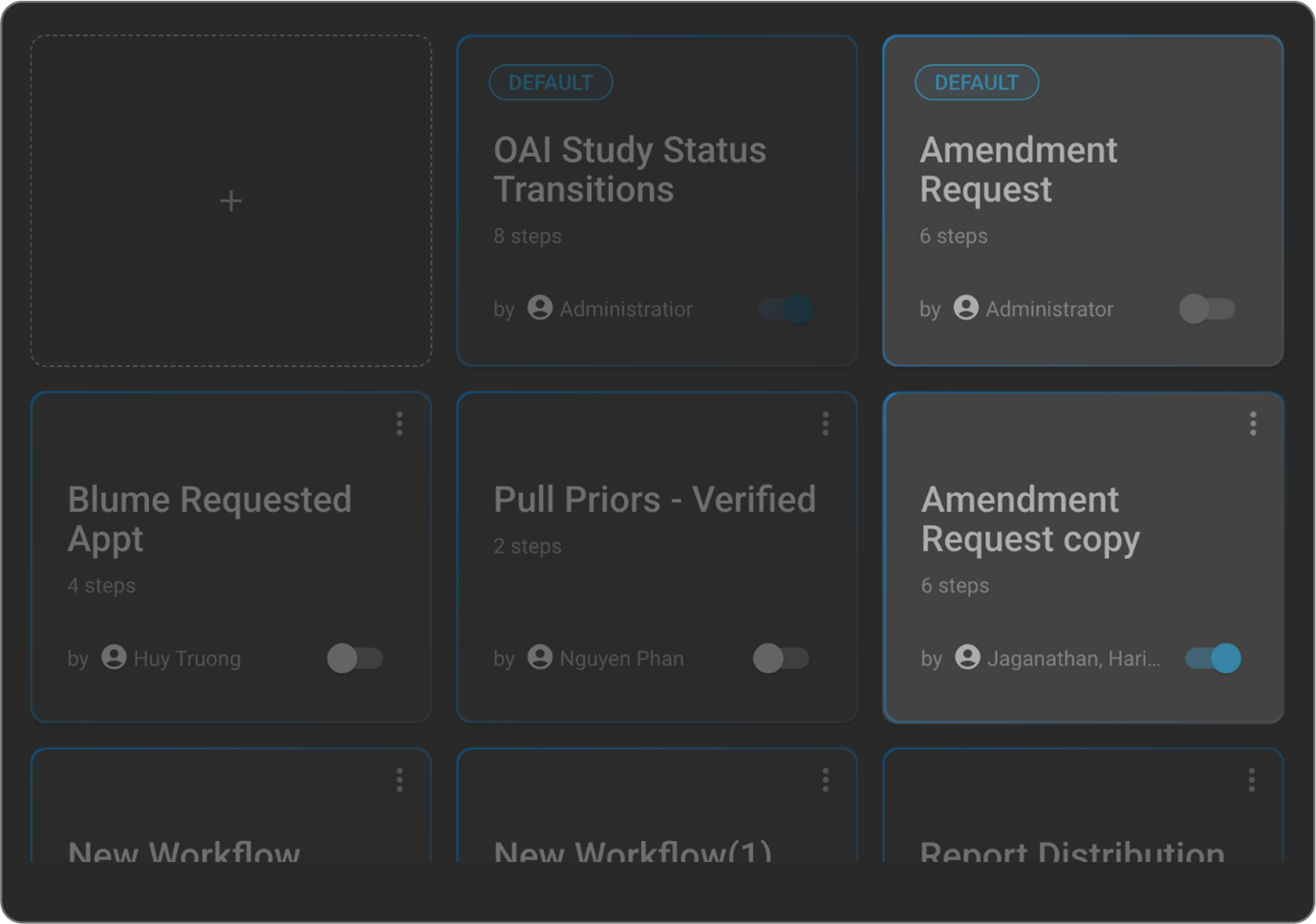Click Administrator avatar on OAI Study Status Transitions
Viewport: 1316px width, 924px height.
coord(540,308)
